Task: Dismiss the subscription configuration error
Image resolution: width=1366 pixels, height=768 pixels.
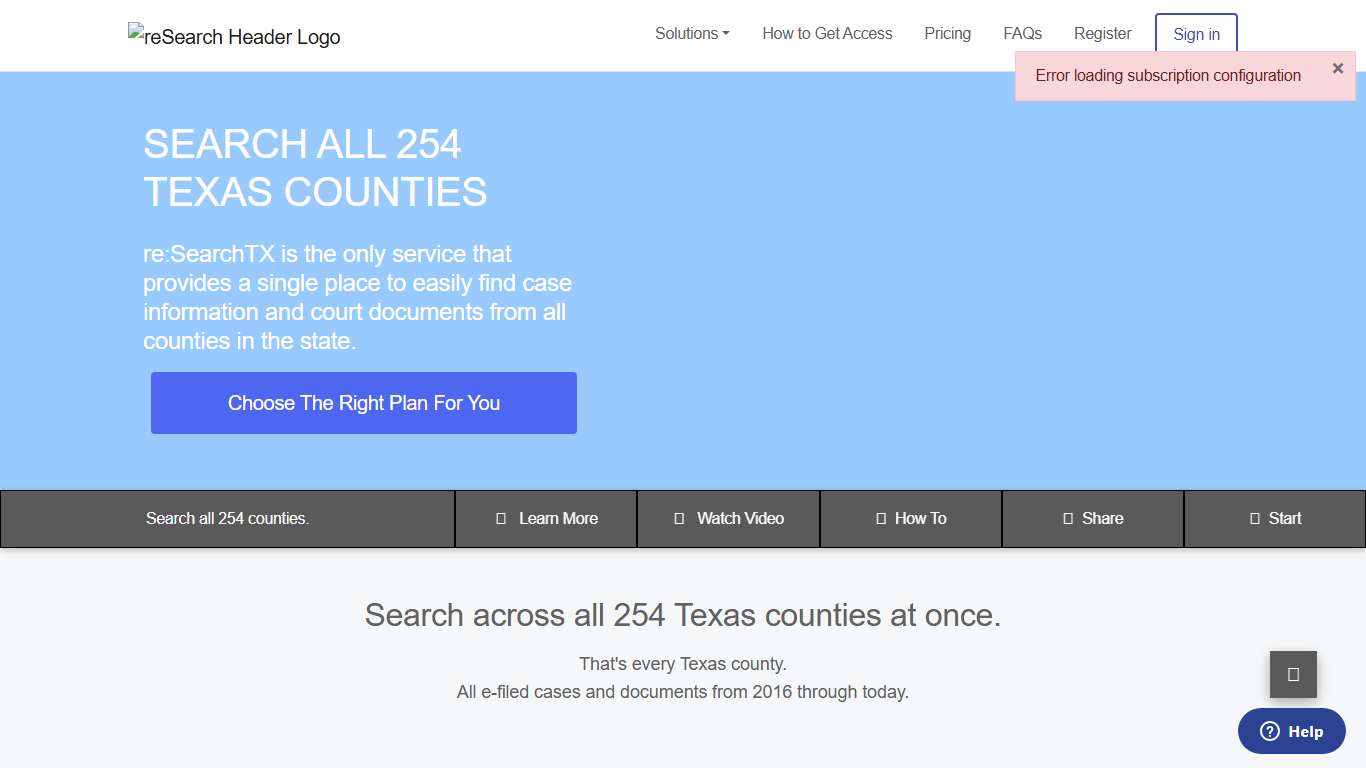Action: pyautogui.click(x=1338, y=68)
